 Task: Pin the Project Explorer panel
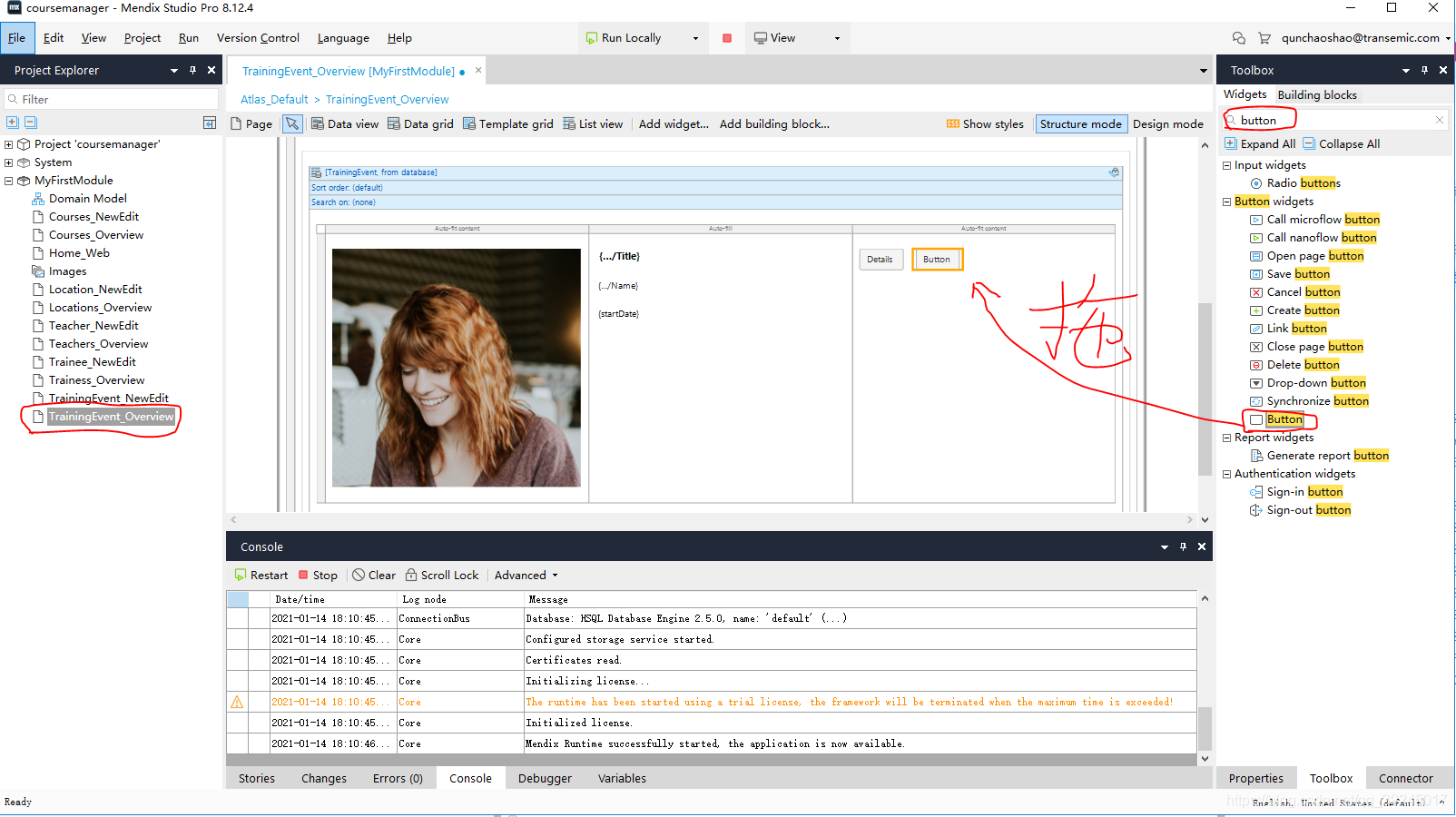192,70
